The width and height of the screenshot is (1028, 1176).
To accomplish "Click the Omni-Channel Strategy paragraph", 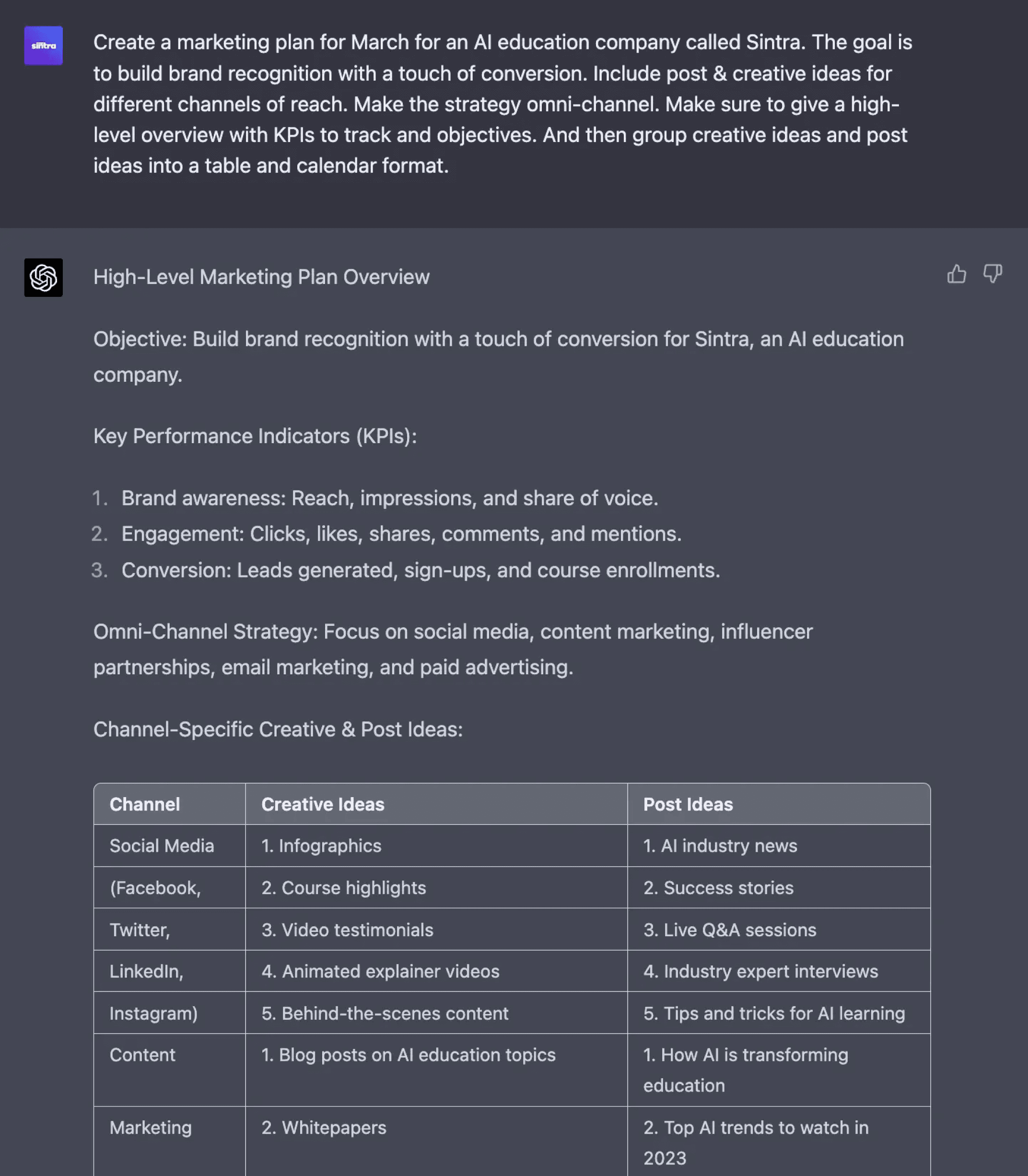I will 453,649.
